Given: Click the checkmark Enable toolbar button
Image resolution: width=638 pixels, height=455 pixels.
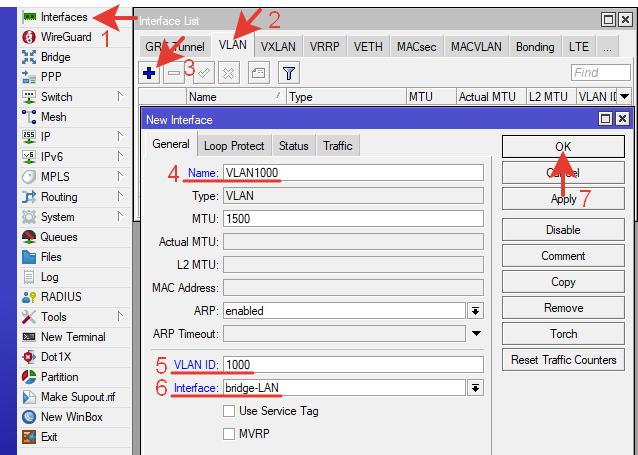Looking at the screenshot, I should click(204, 73).
